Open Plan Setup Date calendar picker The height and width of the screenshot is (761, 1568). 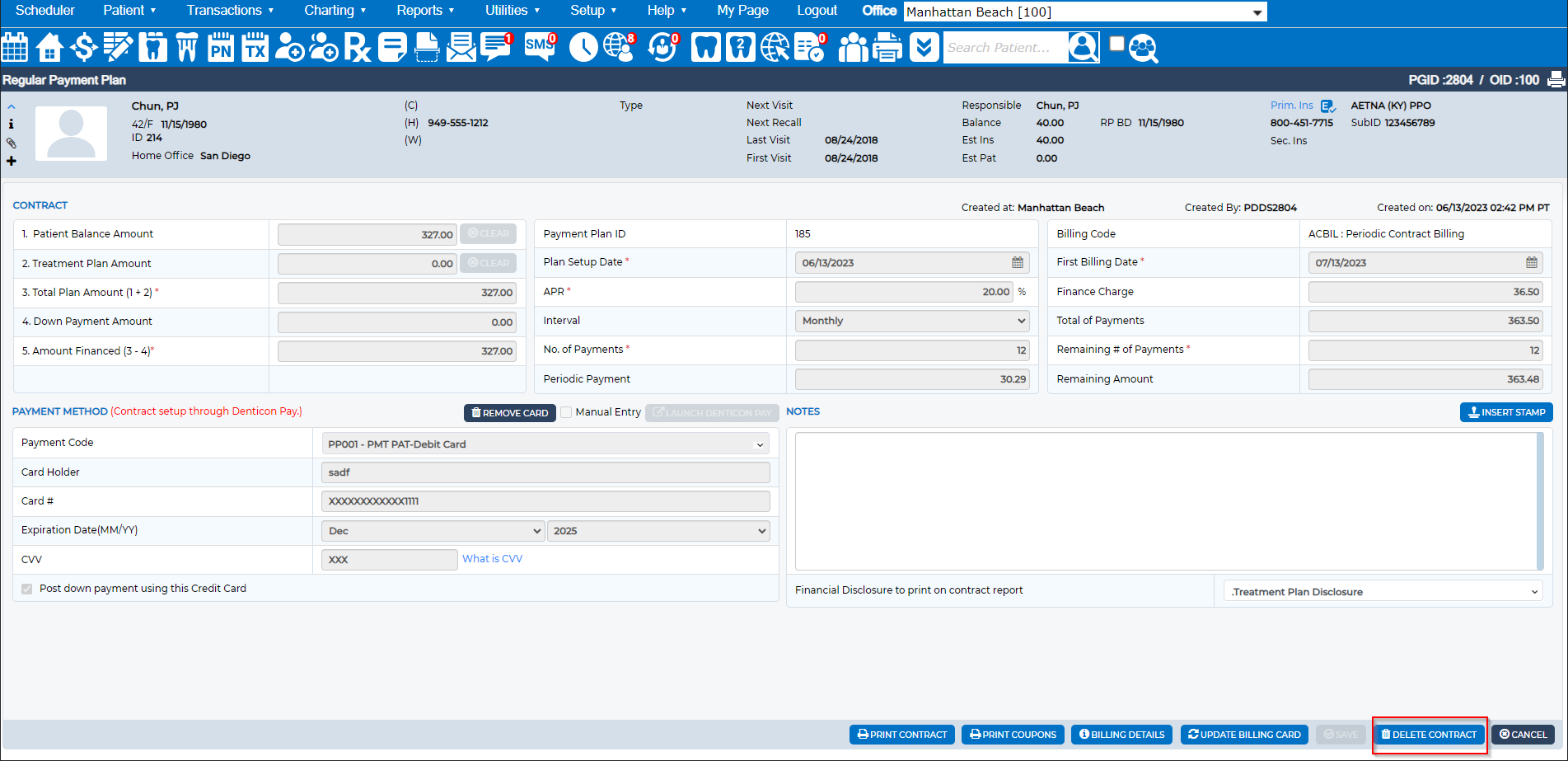coord(1018,262)
